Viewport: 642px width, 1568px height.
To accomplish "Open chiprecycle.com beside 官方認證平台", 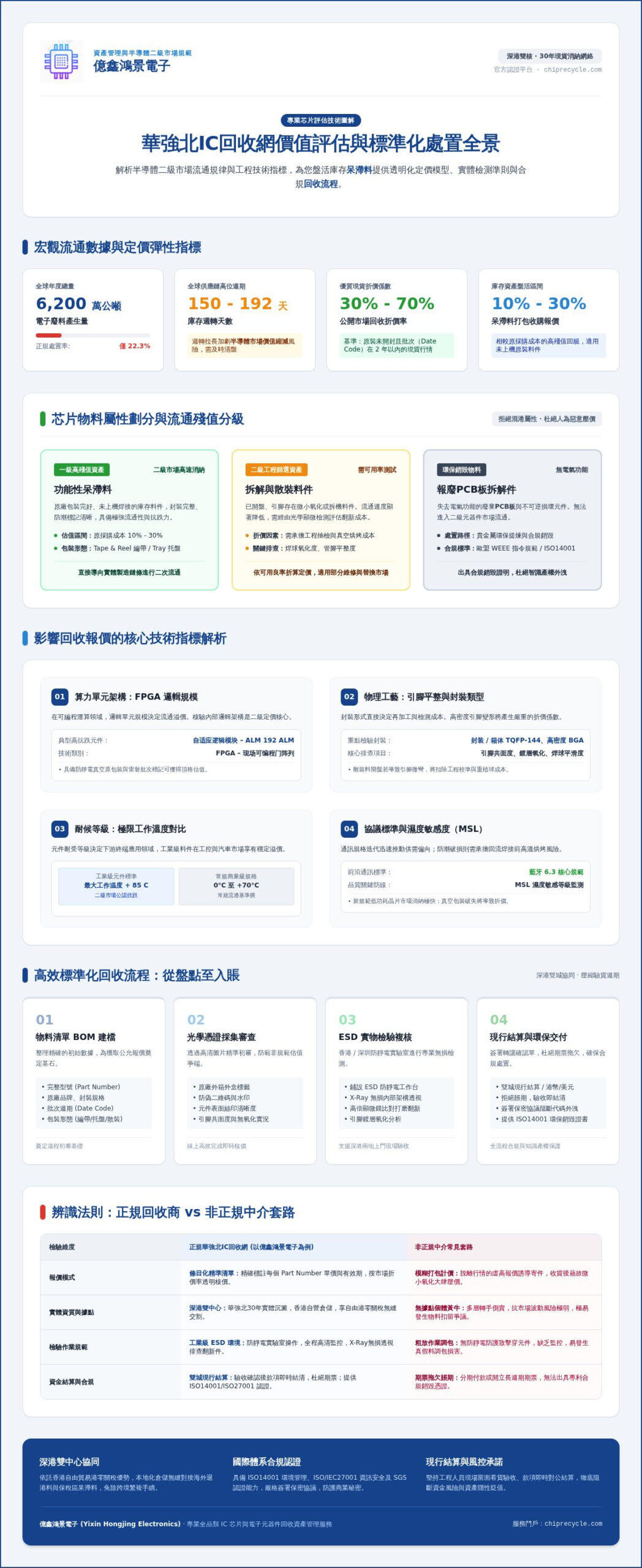I will (572, 70).
